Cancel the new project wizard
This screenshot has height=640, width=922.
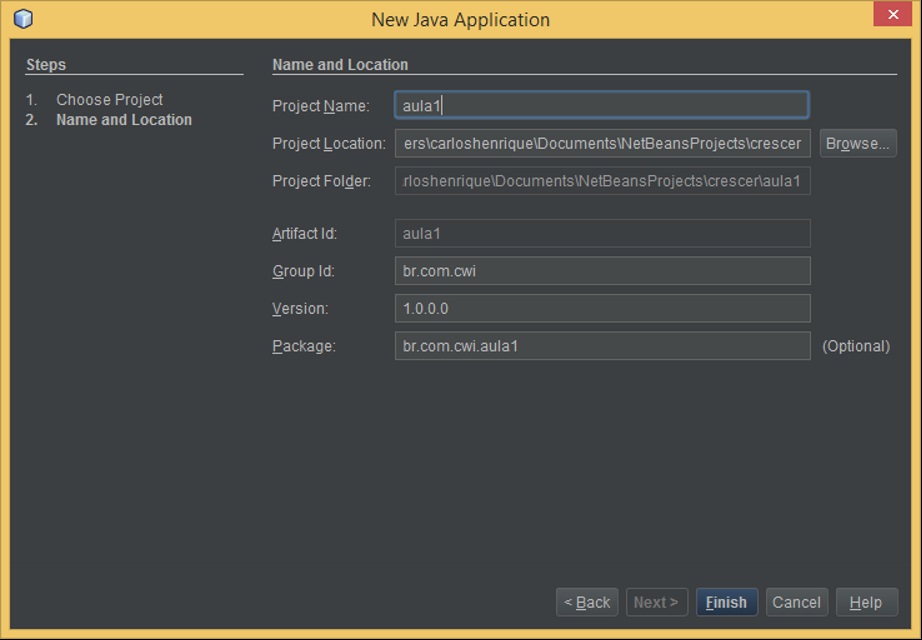(797, 602)
